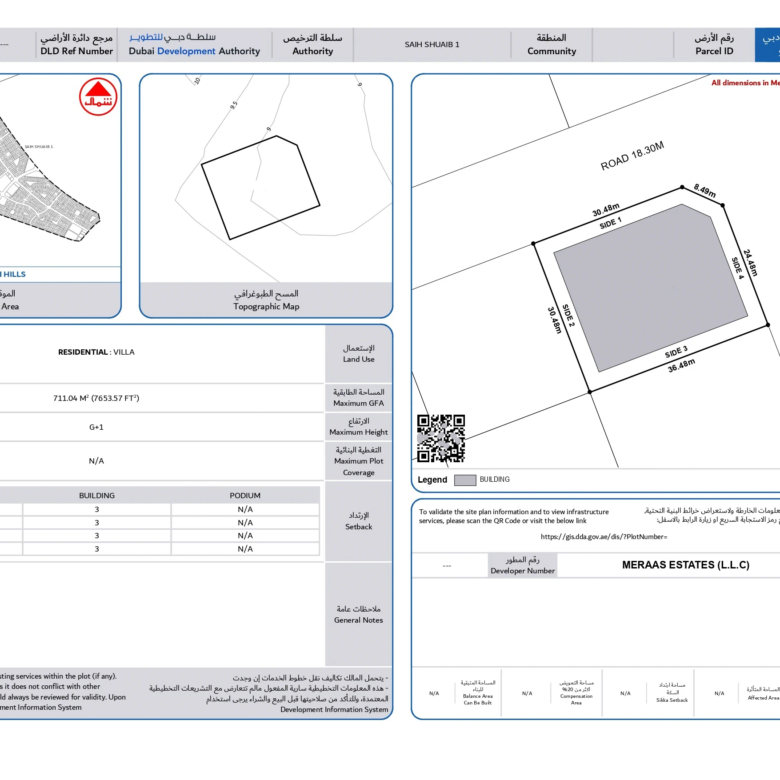Click the Maximum GFA value 711.04 M²

point(96,397)
